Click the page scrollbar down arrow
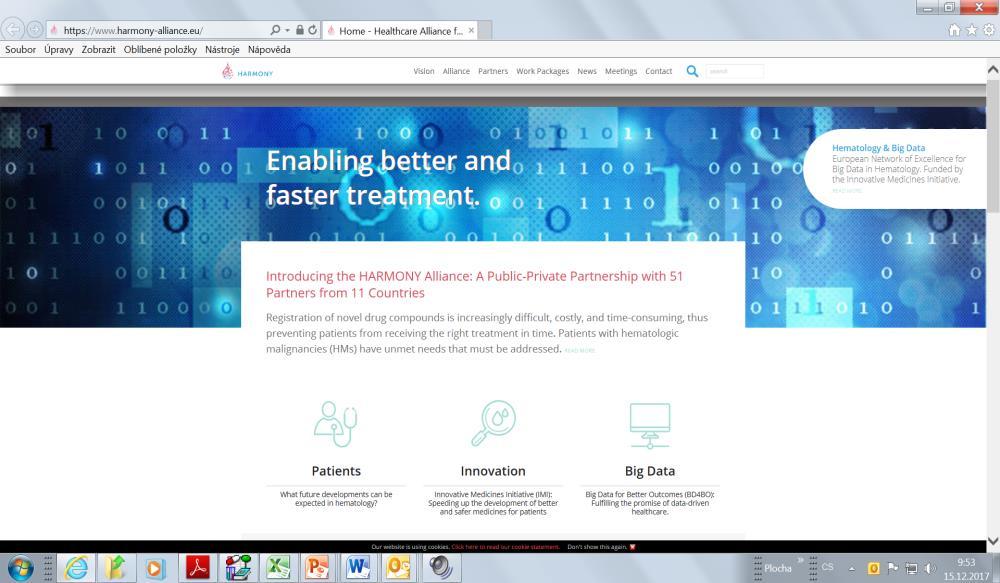Viewport: 1000px width, 583px height. [993, 541]
